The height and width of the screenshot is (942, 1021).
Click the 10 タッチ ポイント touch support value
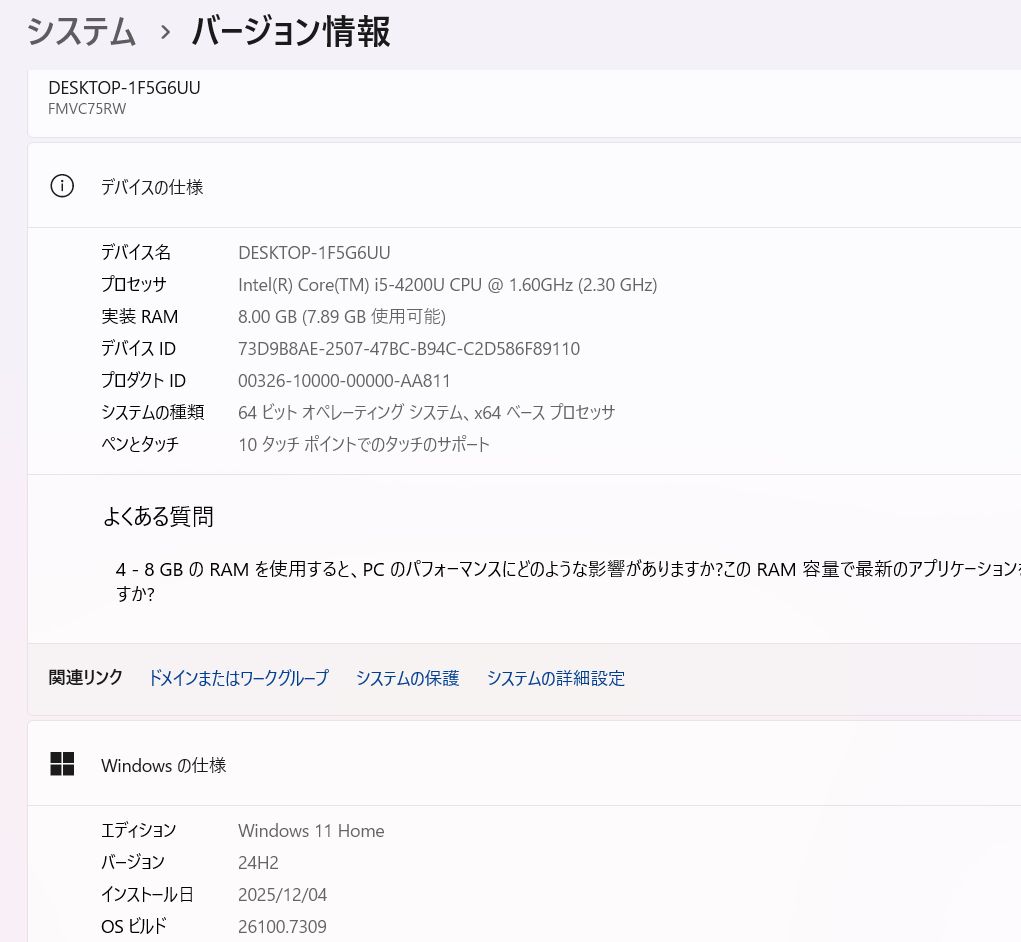click(x=363, y=444)
